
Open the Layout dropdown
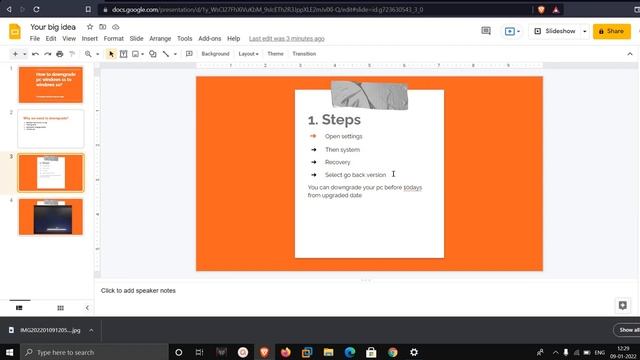point(249,54)
